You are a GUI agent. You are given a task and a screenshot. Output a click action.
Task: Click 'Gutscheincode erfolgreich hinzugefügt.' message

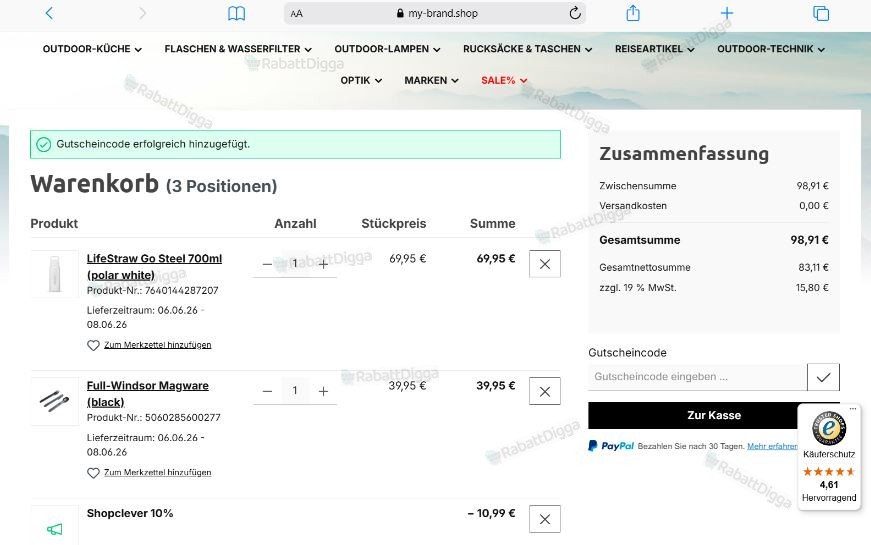point(153,144)
